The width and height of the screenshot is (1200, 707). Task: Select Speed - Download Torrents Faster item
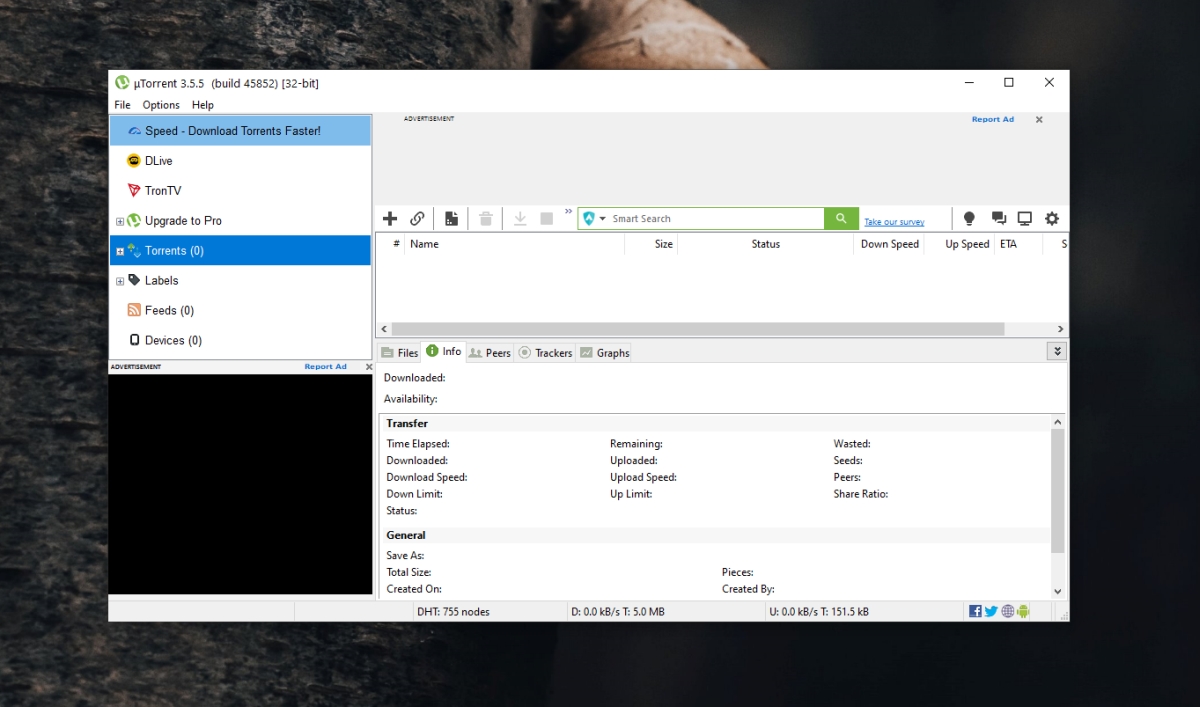pos(240,131)
